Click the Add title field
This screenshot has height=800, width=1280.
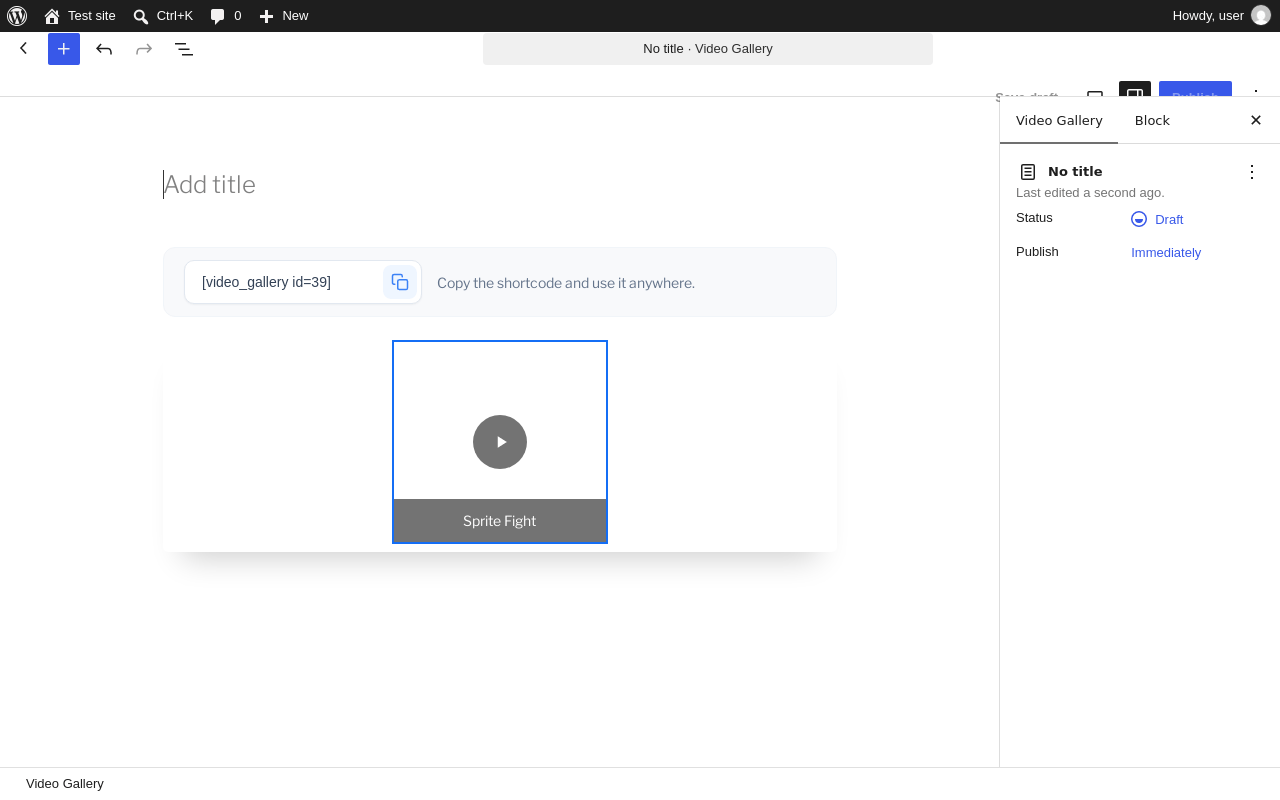pyautogui.click(x=500, y=185)
